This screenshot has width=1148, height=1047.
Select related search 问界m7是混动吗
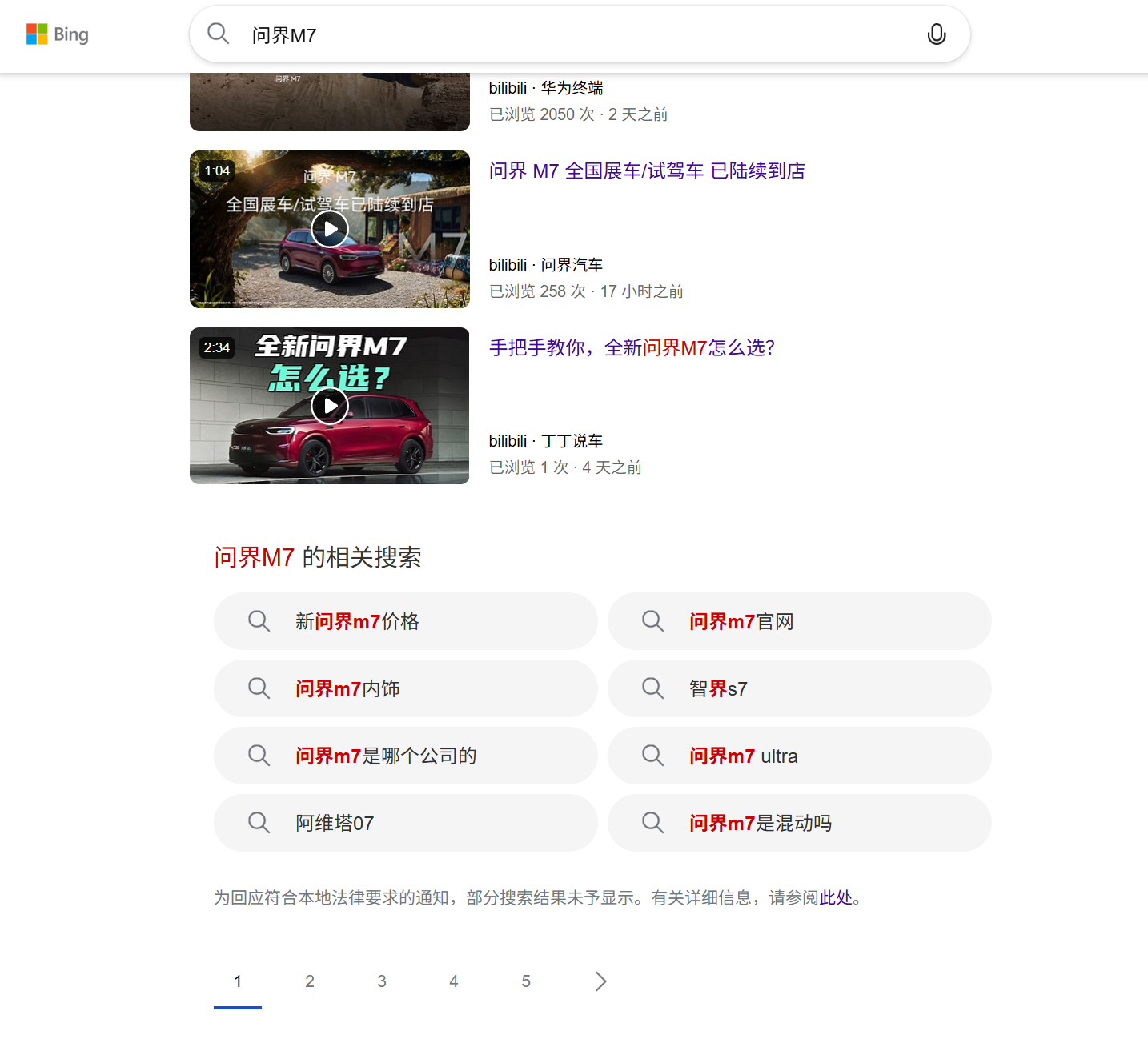800,823
